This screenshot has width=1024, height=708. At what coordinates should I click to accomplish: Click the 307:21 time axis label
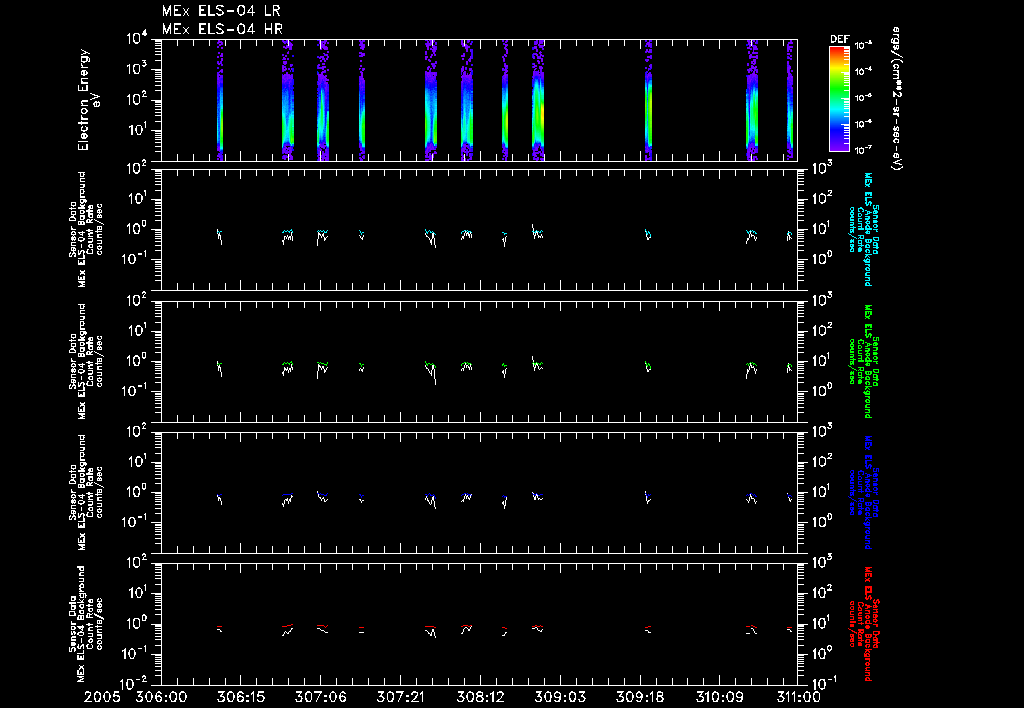tap(400, 697)
